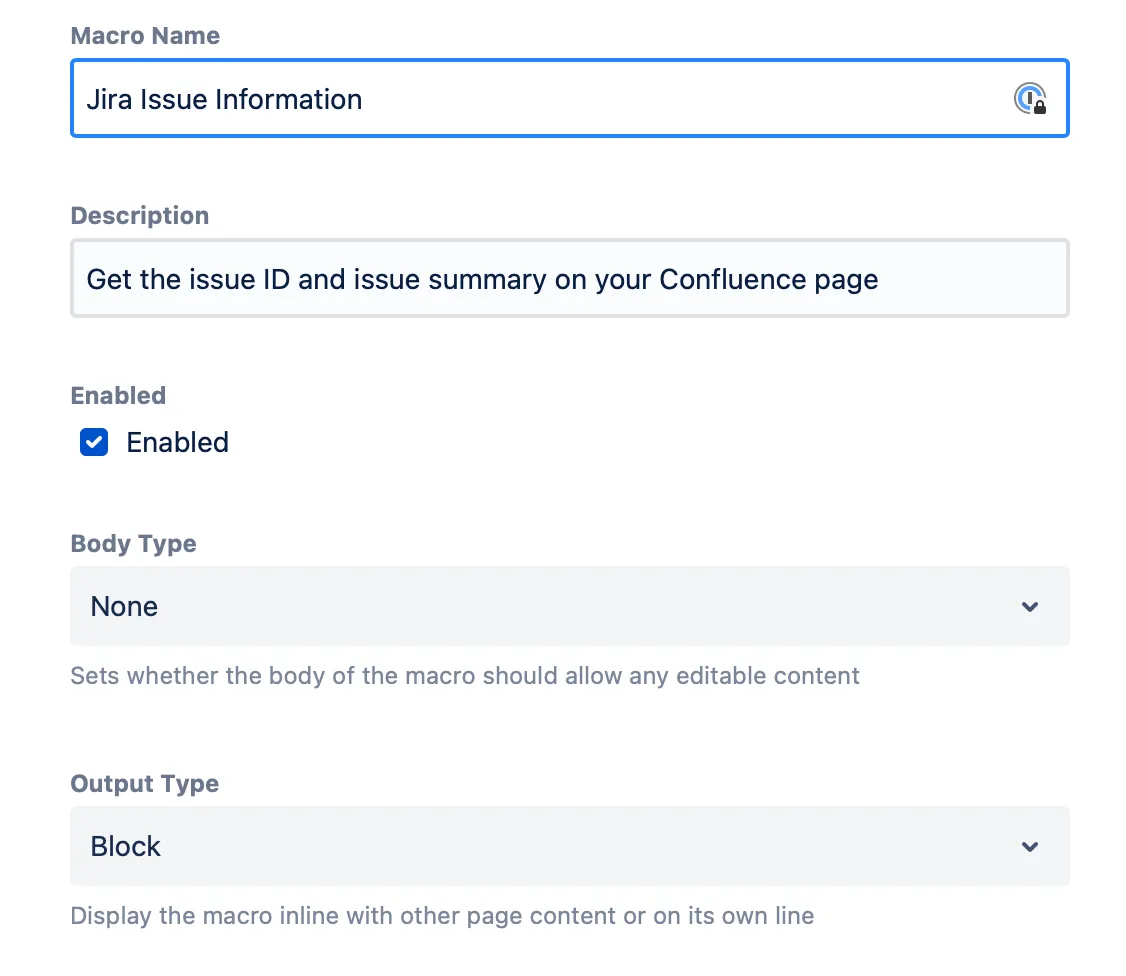1126x976 pixels.
Task: Click the 'Display the macro inline' helper text
Action: click(442, 916)
